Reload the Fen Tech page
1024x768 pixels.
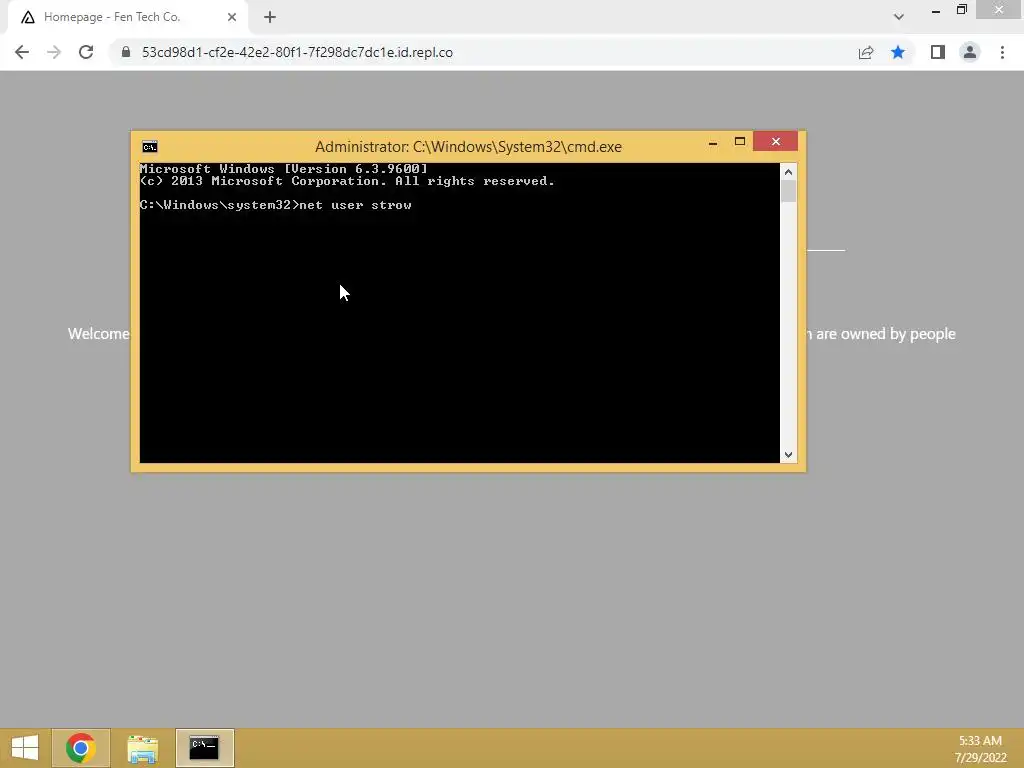[86, 52]
